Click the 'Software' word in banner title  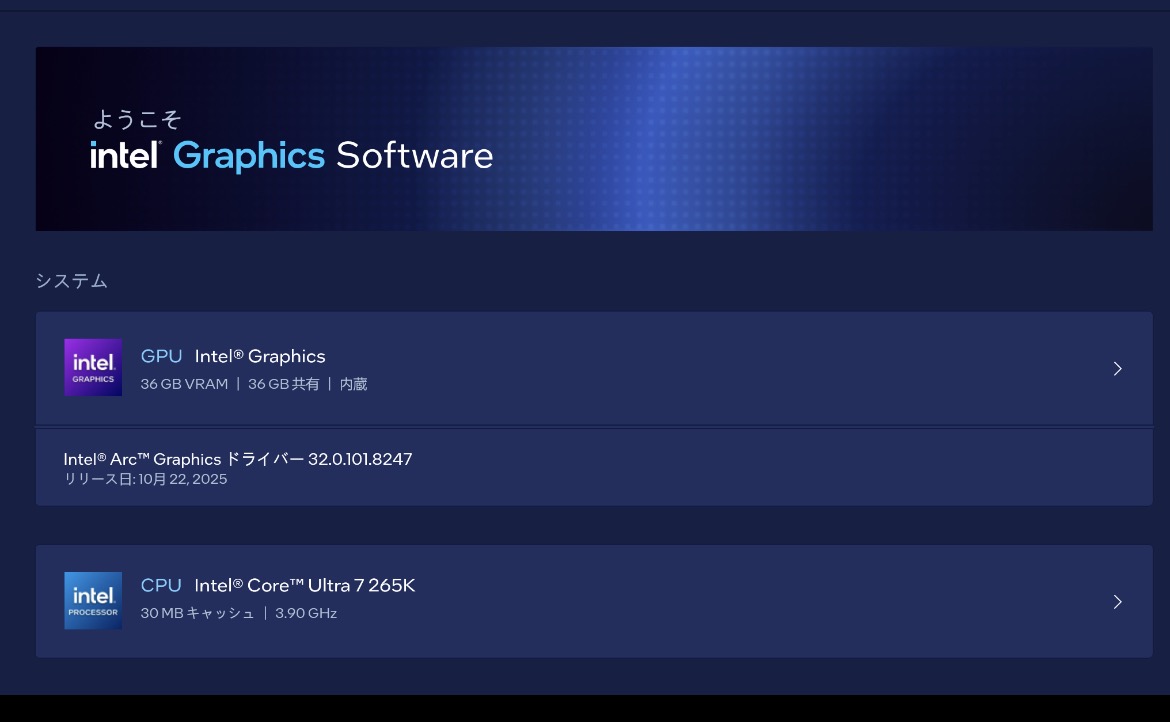tap(414, 156)
